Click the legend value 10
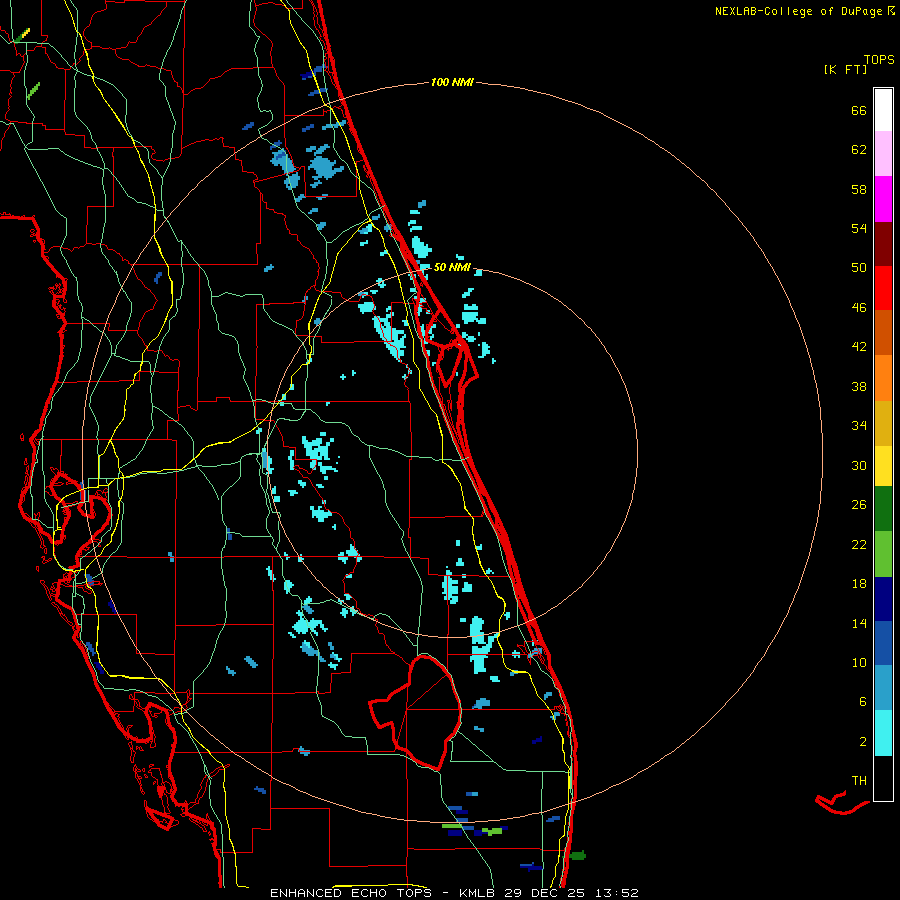The height and width of the screenshot is (900, 900). [x=859, y=662]
